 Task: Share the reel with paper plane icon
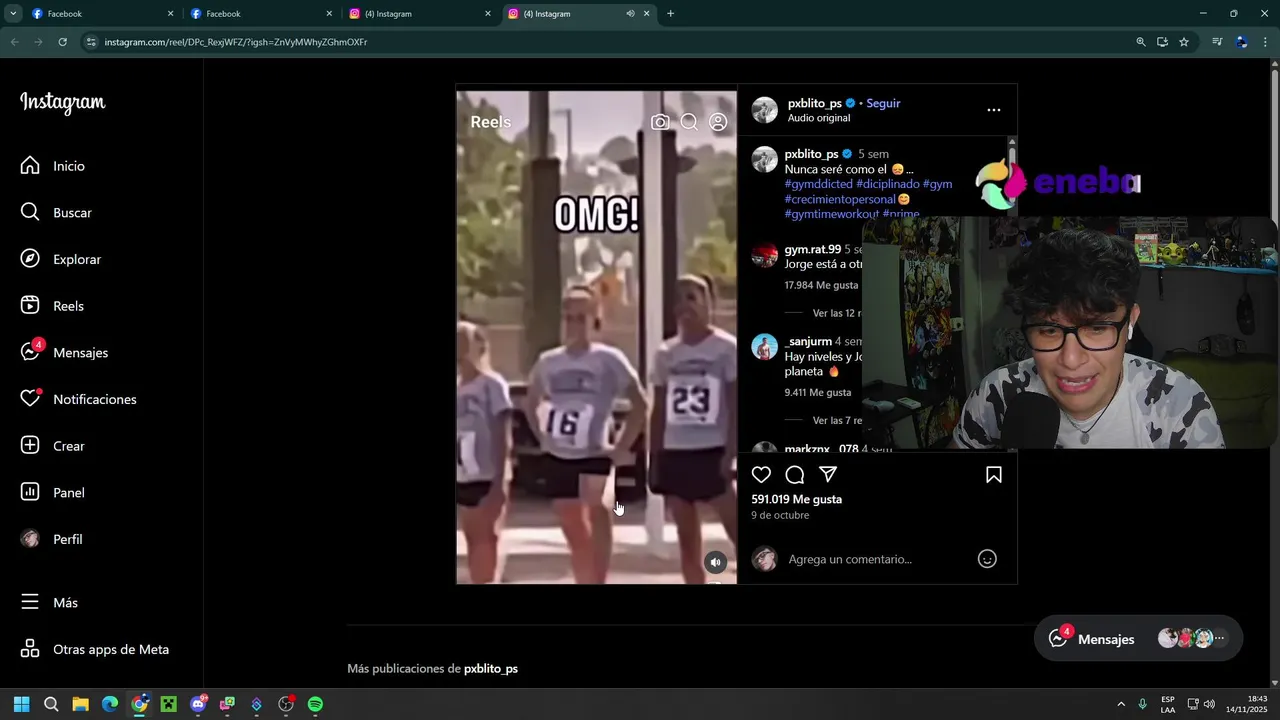[828, 474]
